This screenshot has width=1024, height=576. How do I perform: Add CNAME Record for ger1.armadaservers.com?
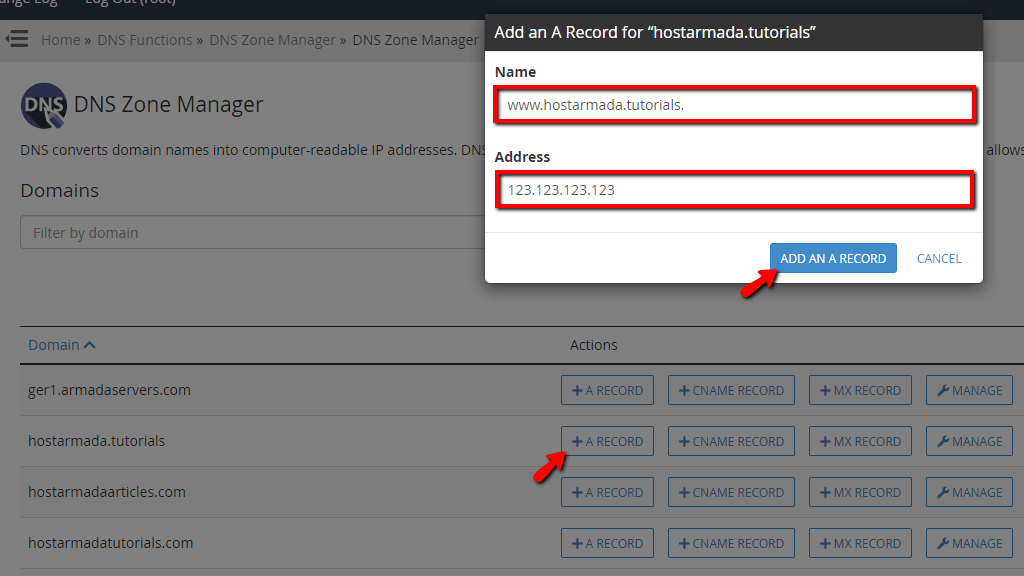click(731, 390)
